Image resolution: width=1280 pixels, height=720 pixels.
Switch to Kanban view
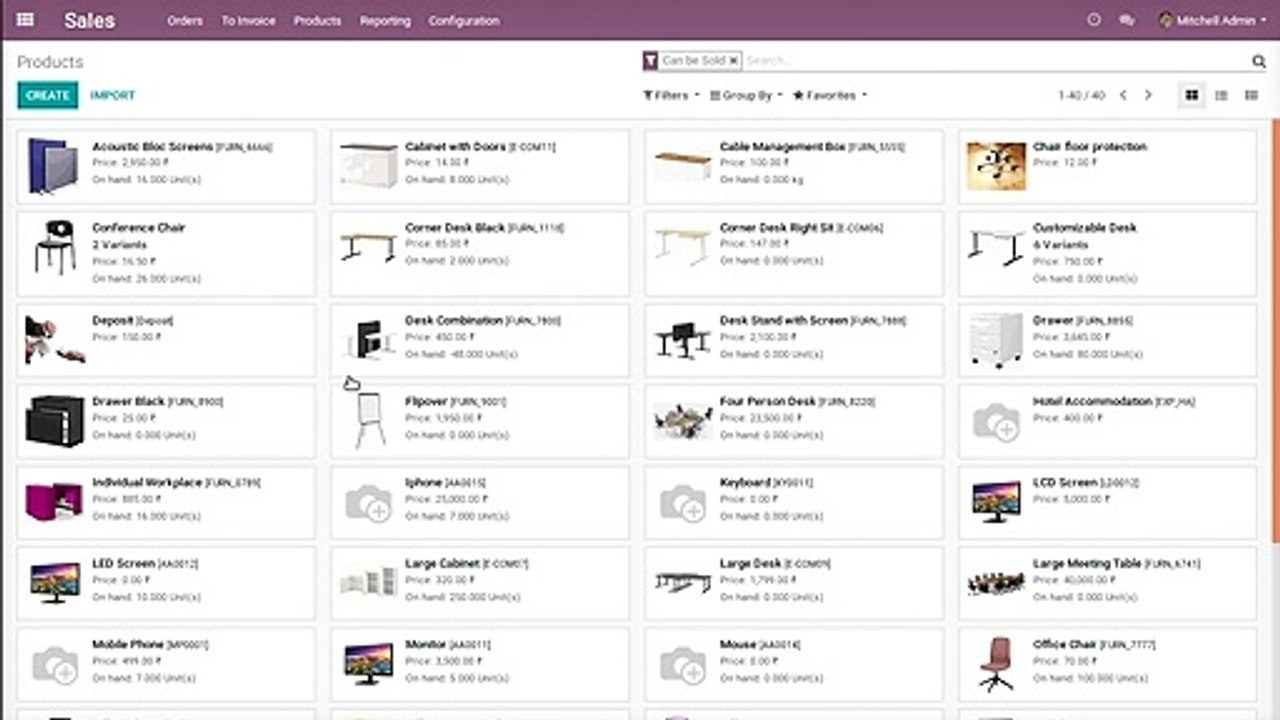click(x=1191, y=95)
